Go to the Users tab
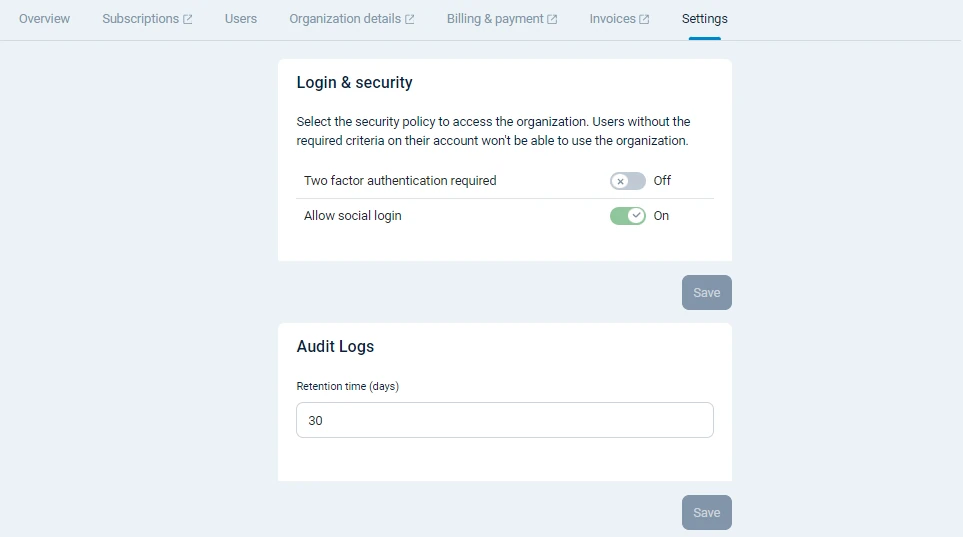The image size is (963, 537). pyautogui.click(x=241, y=19)
